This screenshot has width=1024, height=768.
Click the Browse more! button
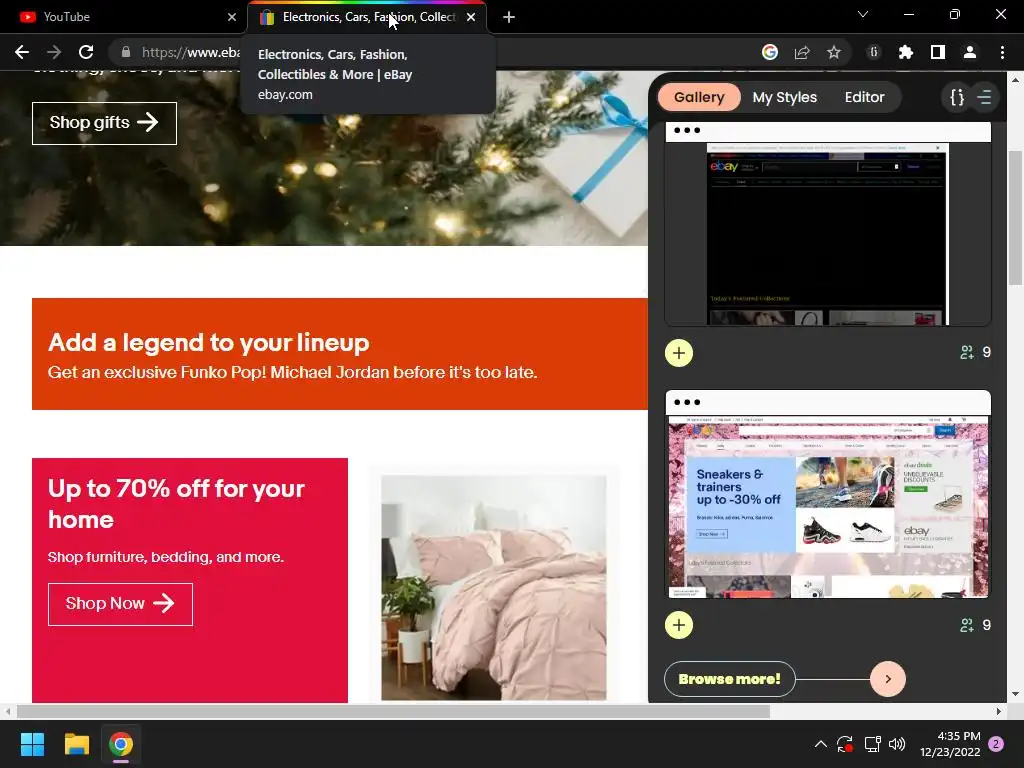coord(729,679)
